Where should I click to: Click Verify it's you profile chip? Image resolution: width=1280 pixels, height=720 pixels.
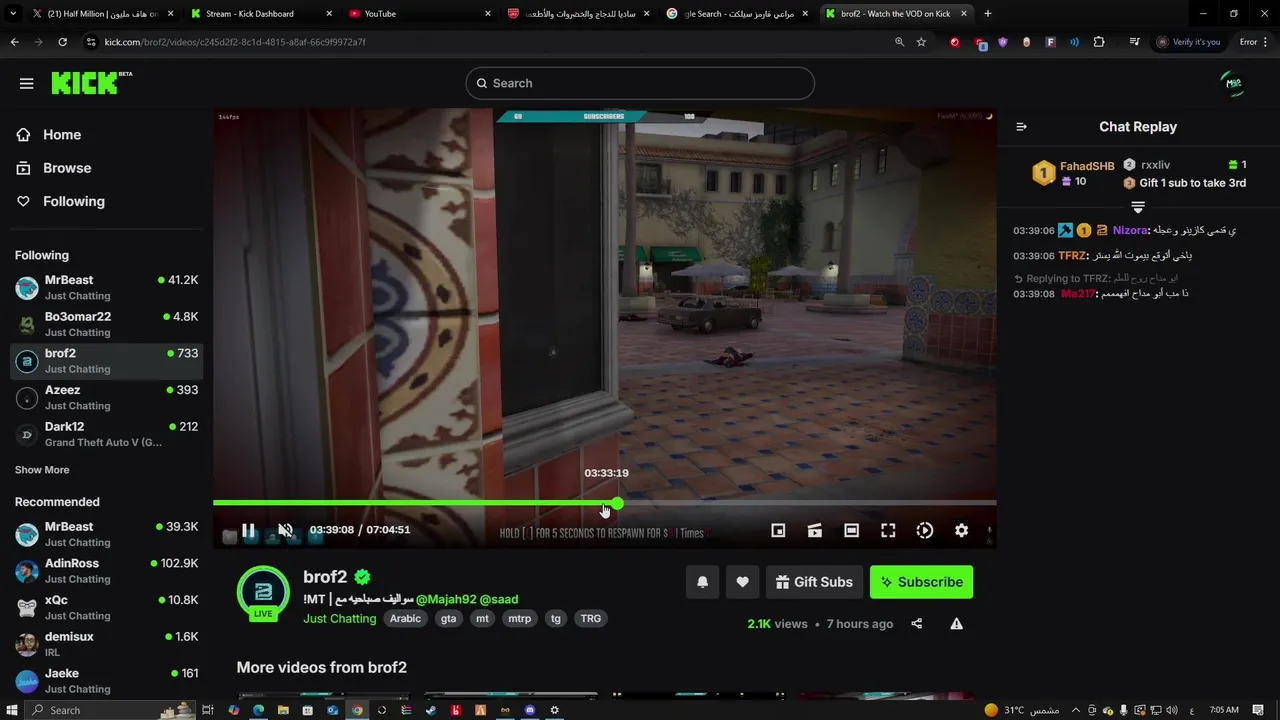point(1188,42)
